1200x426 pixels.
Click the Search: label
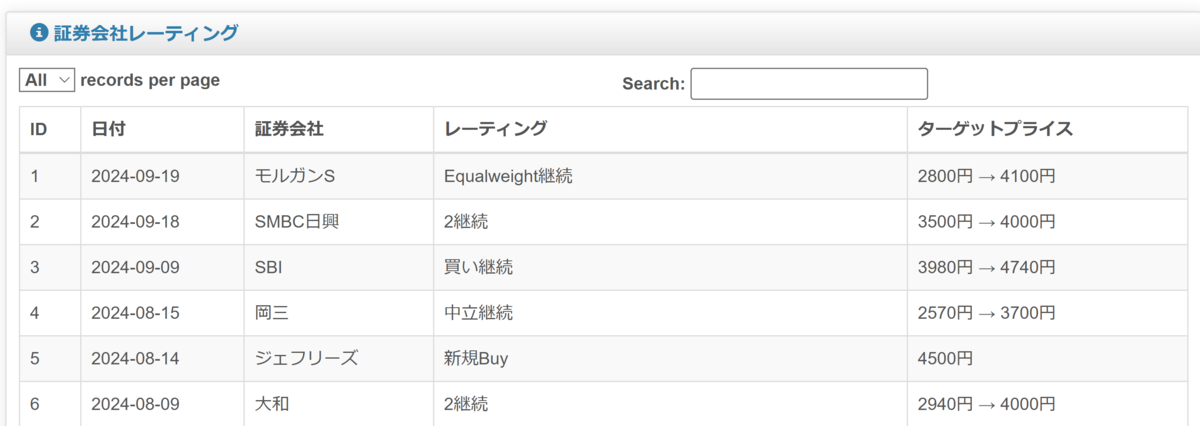pyautogui.click(x=653, y=84)
